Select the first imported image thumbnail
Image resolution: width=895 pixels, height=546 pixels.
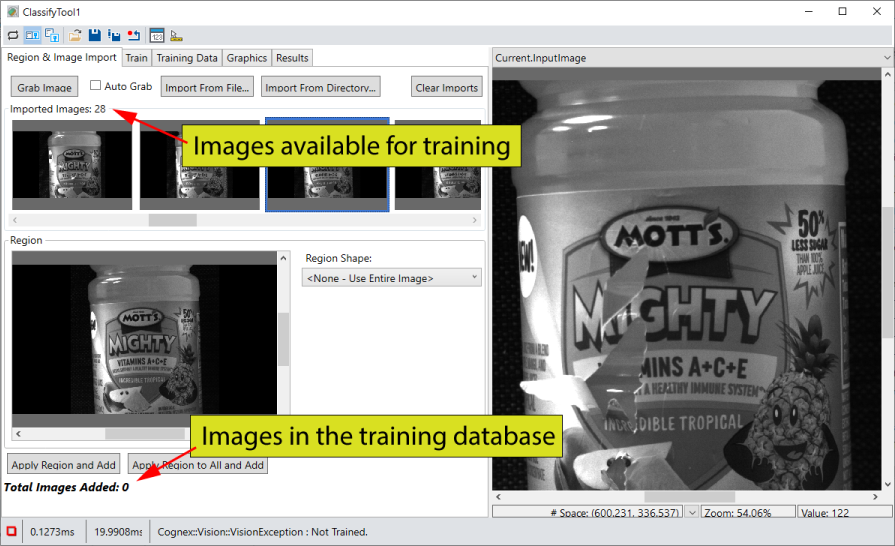tap(72, 165)
